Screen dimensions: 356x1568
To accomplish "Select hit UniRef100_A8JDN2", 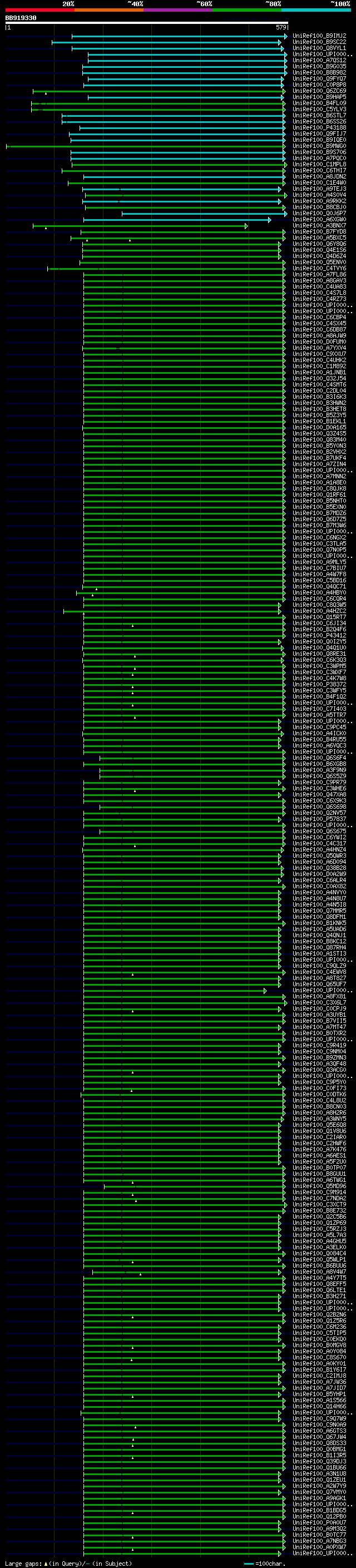I will (319, 176).
